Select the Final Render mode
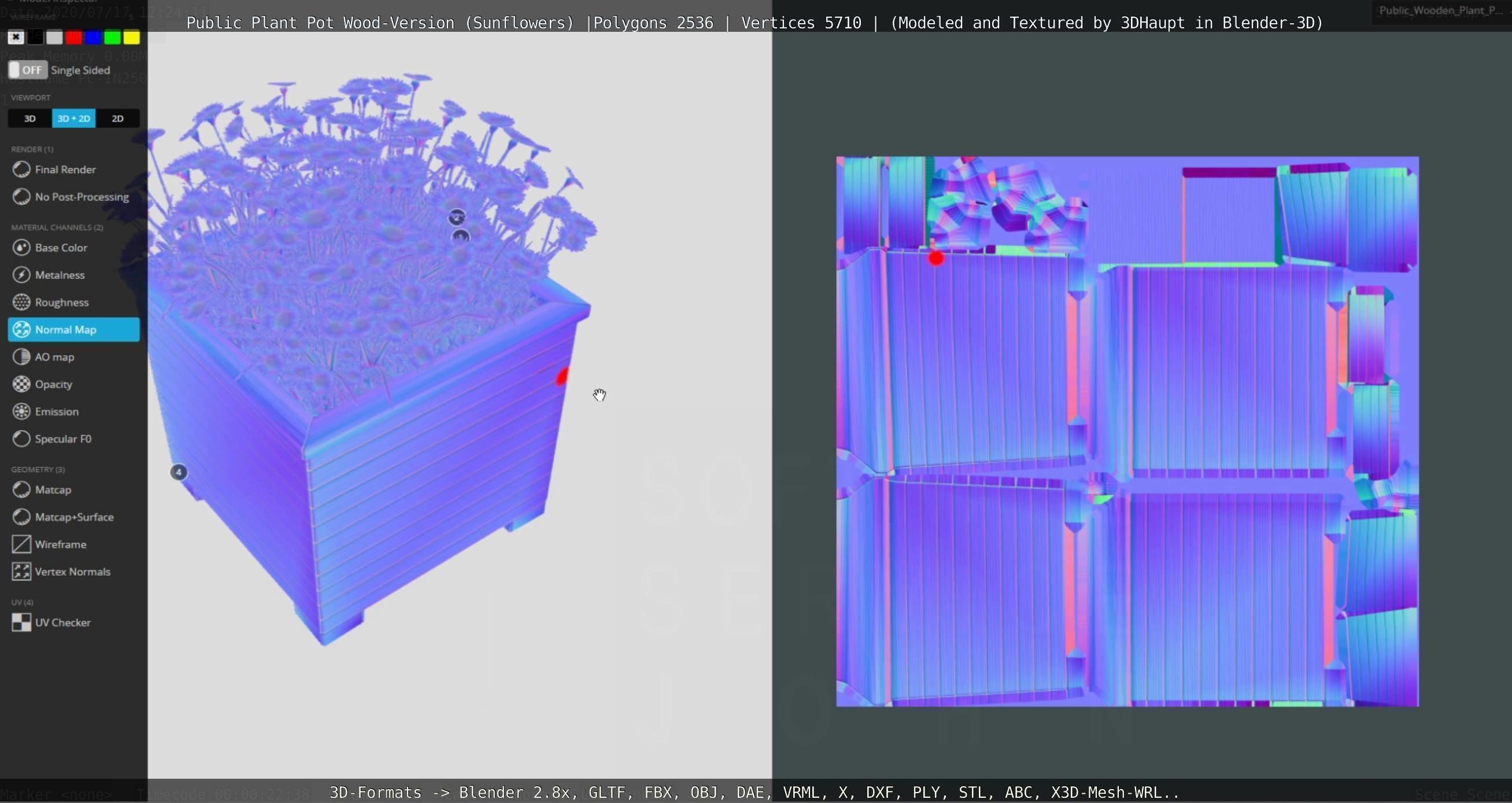 (65, 170)
